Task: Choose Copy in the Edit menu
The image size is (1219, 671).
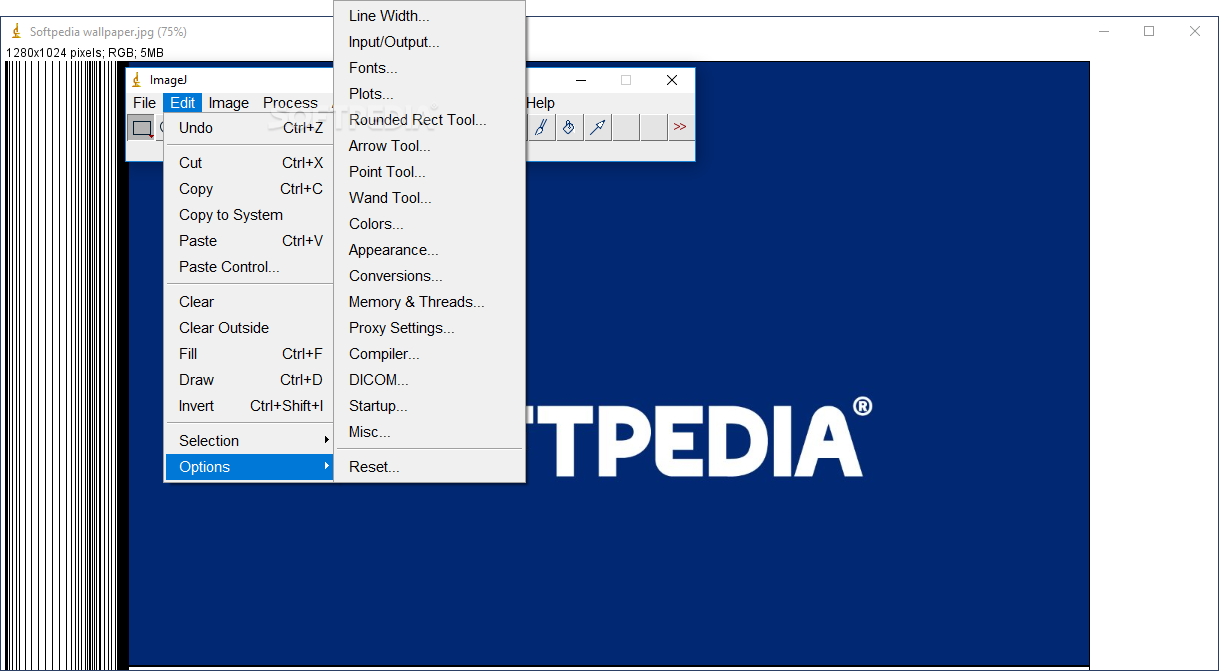Action: [249, 189]
